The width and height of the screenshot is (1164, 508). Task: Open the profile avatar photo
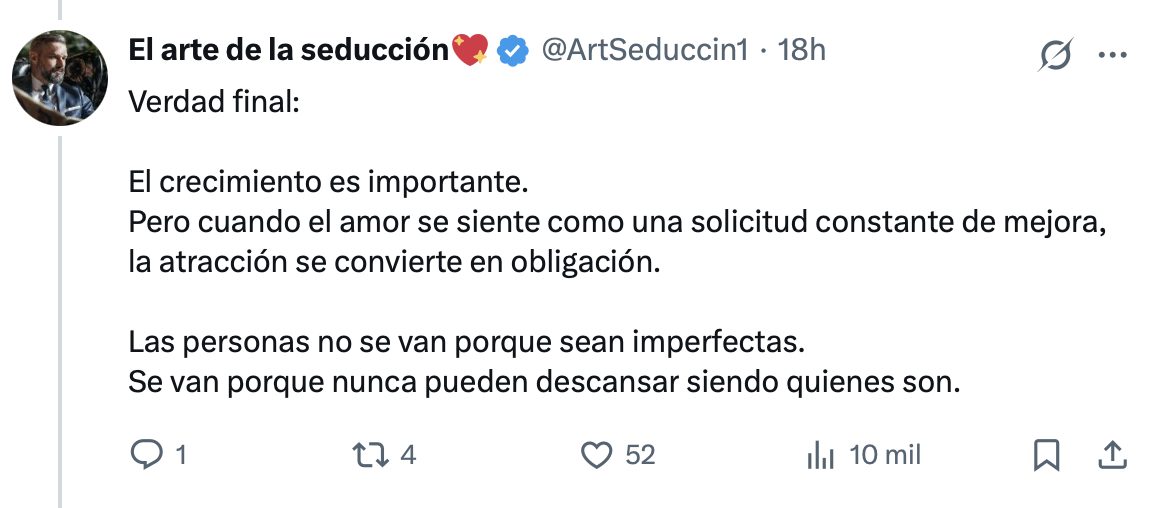pyautogui.click(x=59, y=77)
